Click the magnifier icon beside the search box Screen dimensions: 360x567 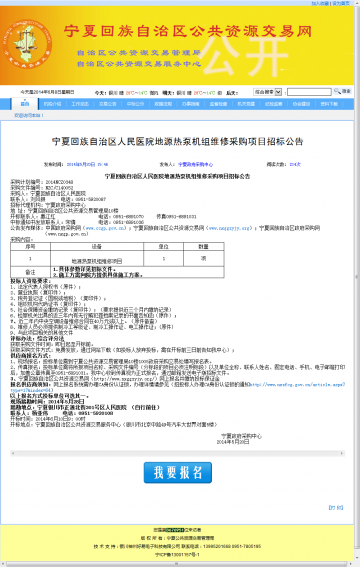coord(337,91)
